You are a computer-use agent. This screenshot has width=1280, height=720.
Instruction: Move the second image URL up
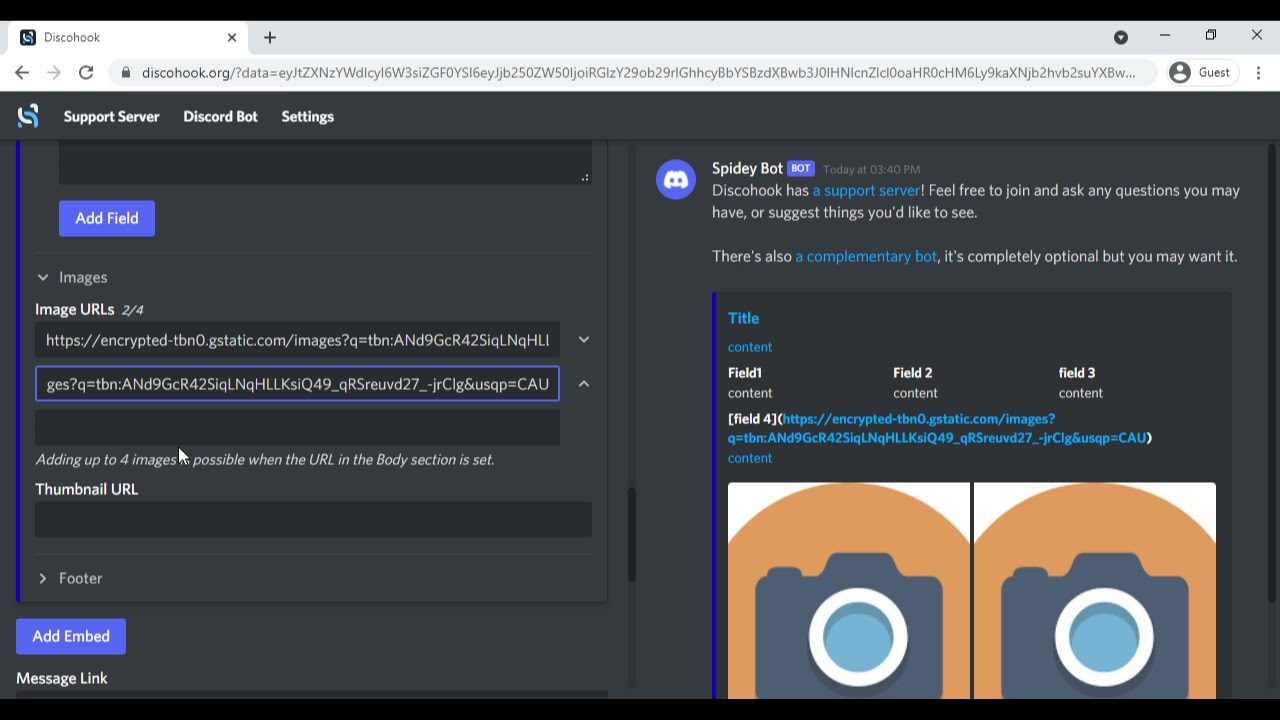584,384
